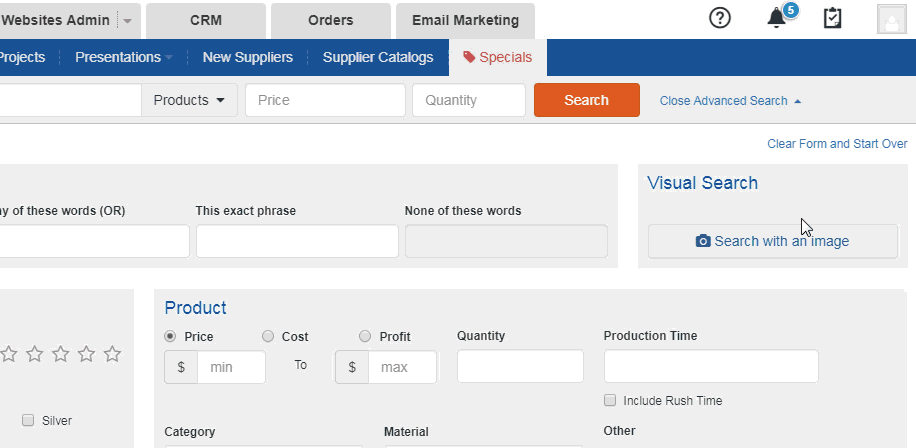Click the second rating star
Viewport: 916px width, 448px height.
pos(34,353)
